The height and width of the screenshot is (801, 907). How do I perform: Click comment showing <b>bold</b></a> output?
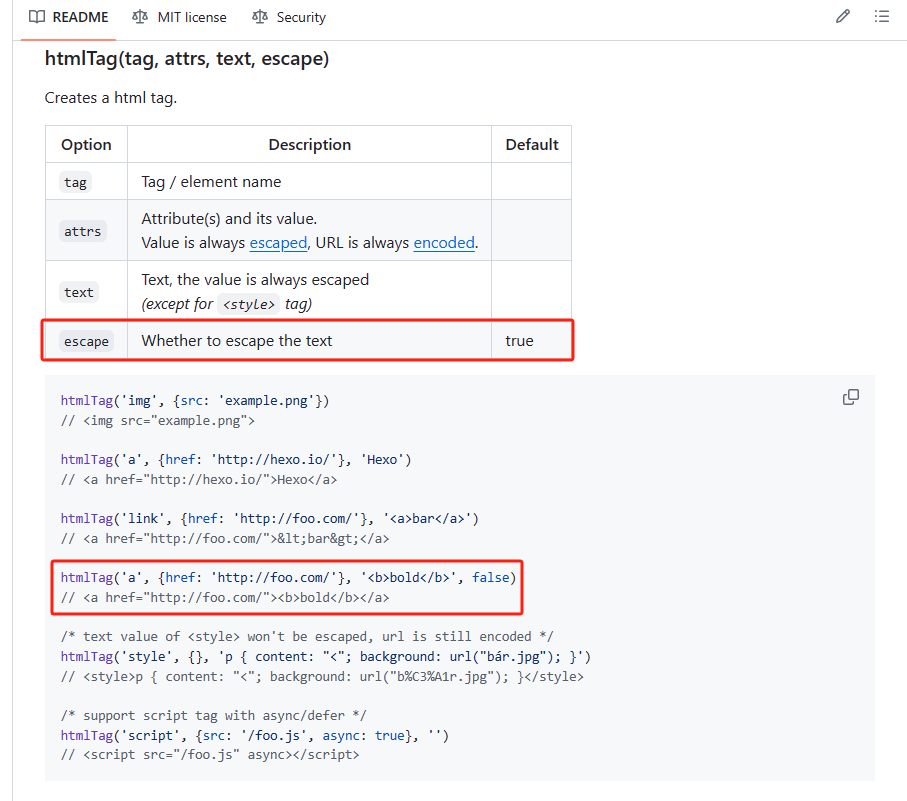225,597
